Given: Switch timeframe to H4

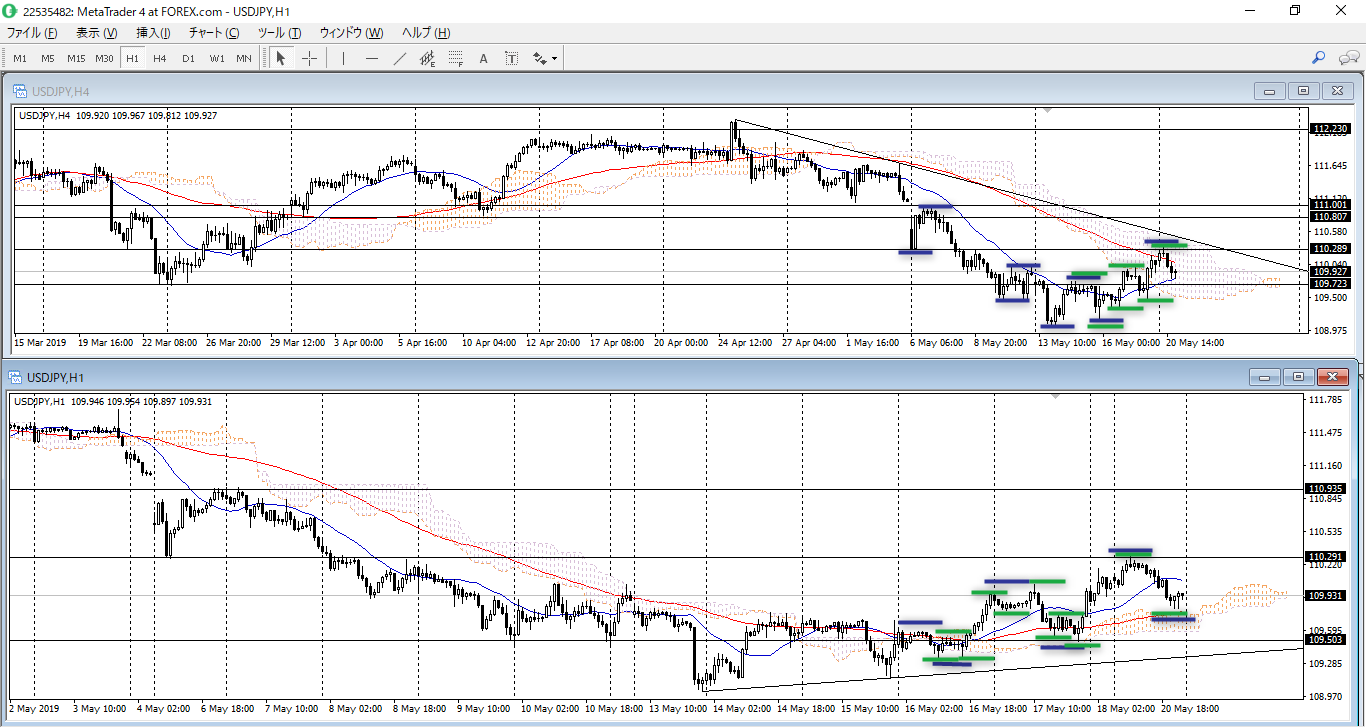Looking at the screenshot, I should tap(160, 58).
